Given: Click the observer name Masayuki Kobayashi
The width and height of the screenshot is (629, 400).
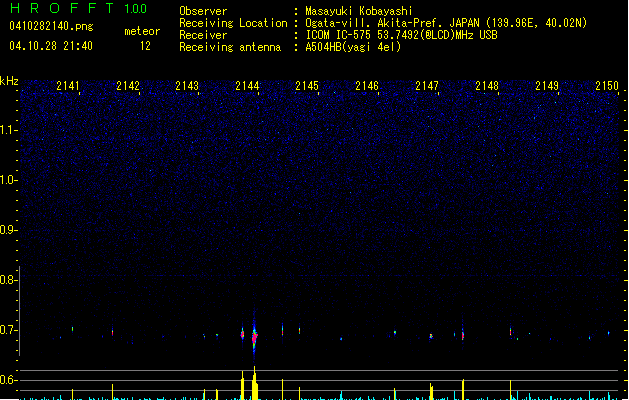Looking at the screenshot, I should [359, 11].
